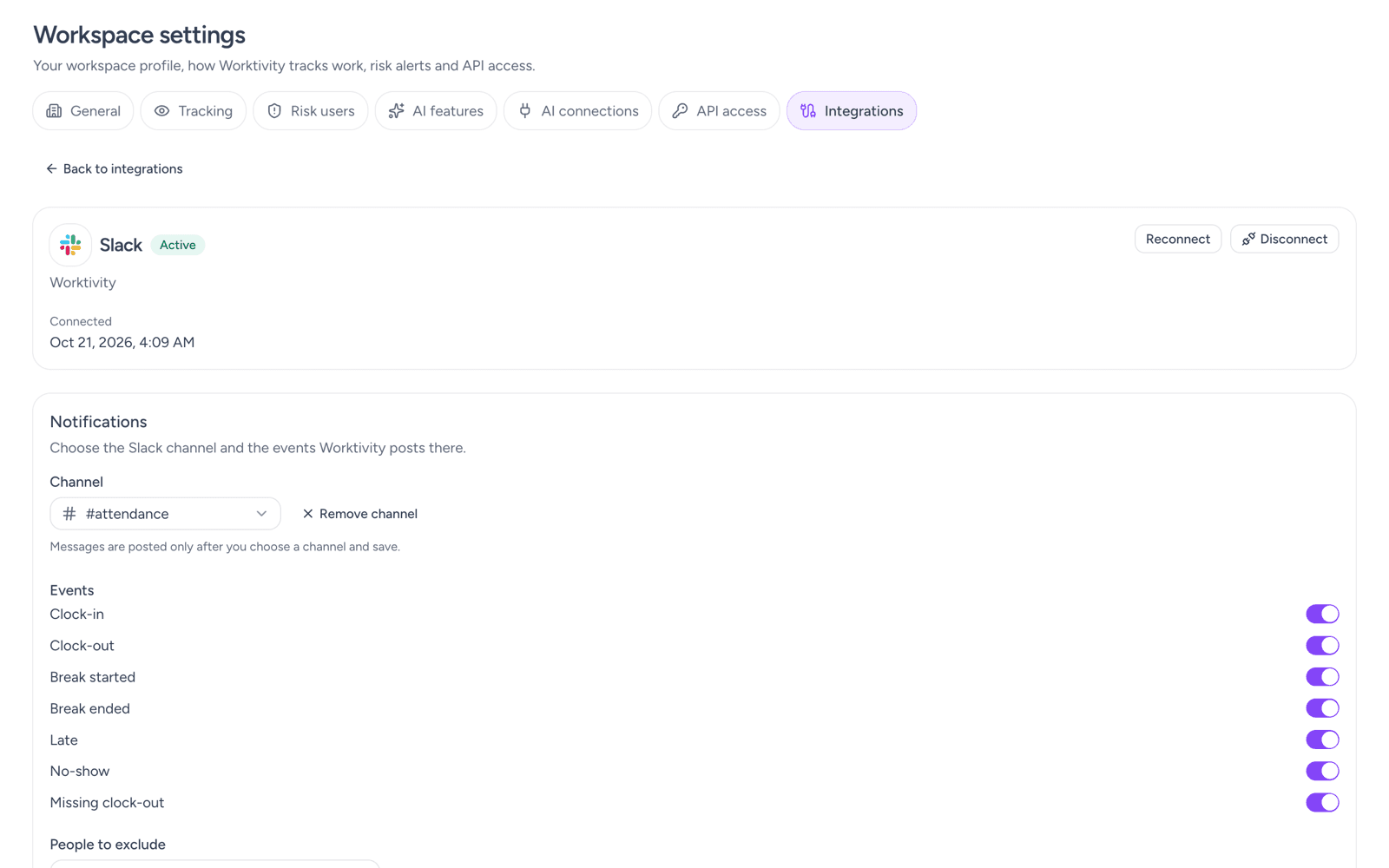Click the Active status badge

click(178, 245)
